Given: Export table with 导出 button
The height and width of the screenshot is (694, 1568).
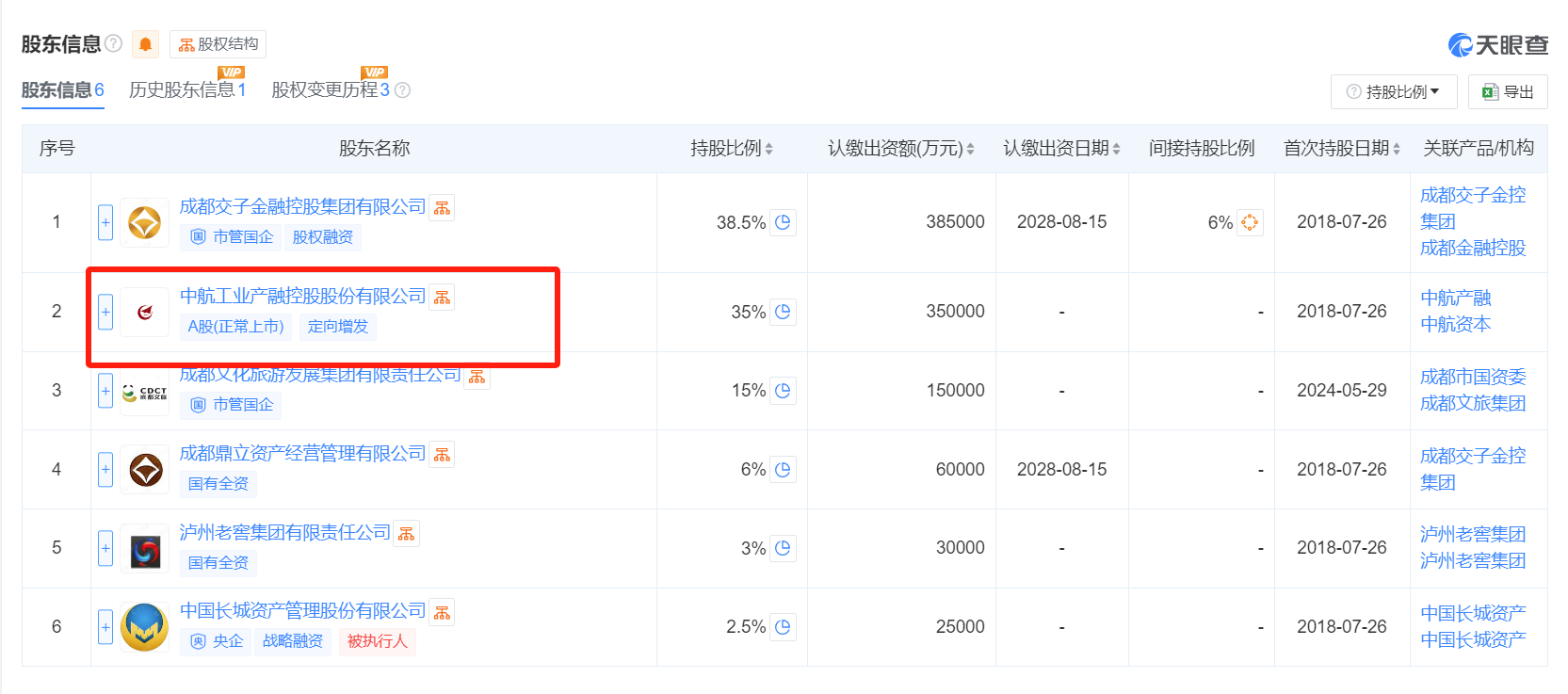Looking at the screenshot, I should (1508, 91).
